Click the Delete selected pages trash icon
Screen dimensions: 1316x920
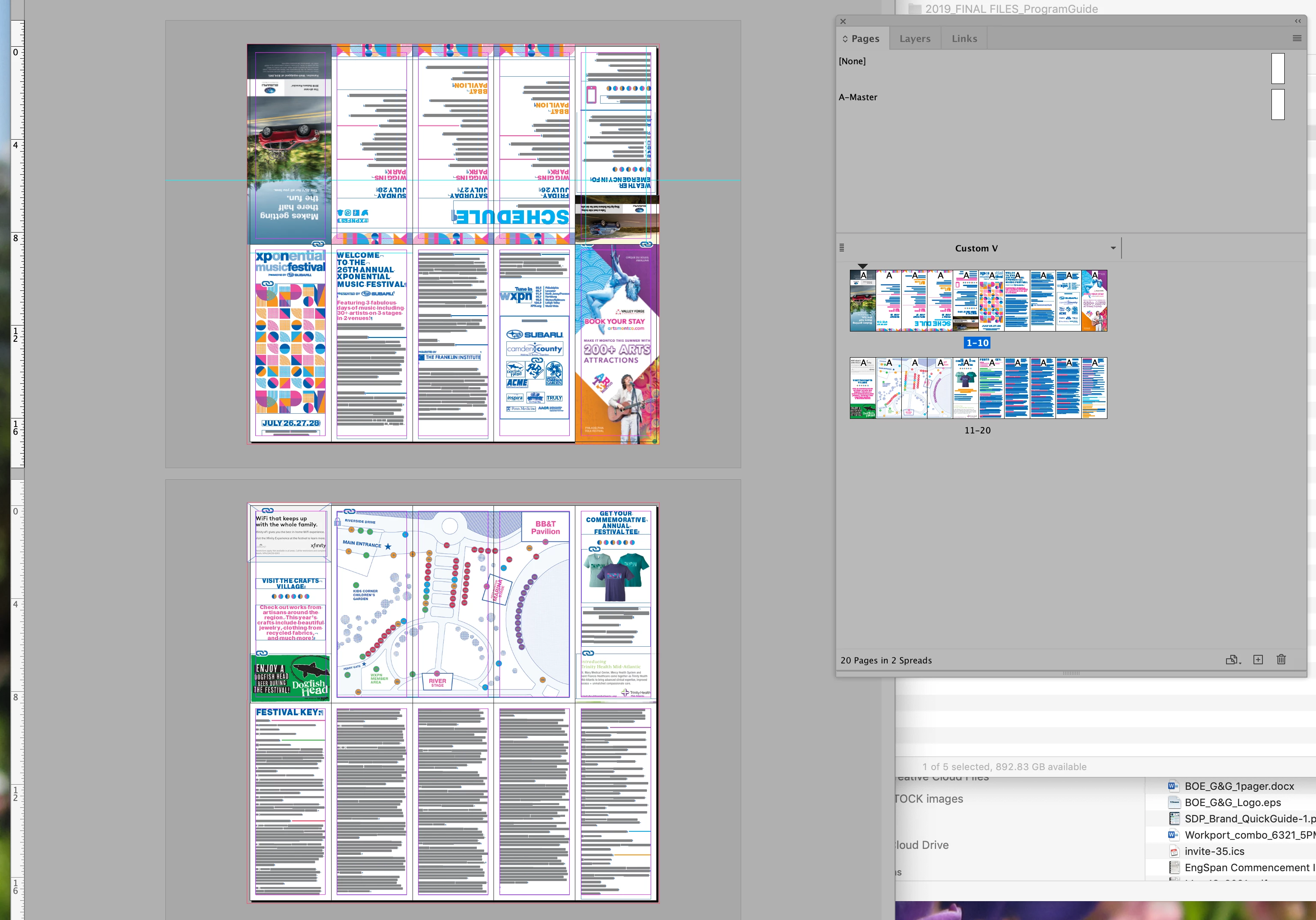point(1281,660)
